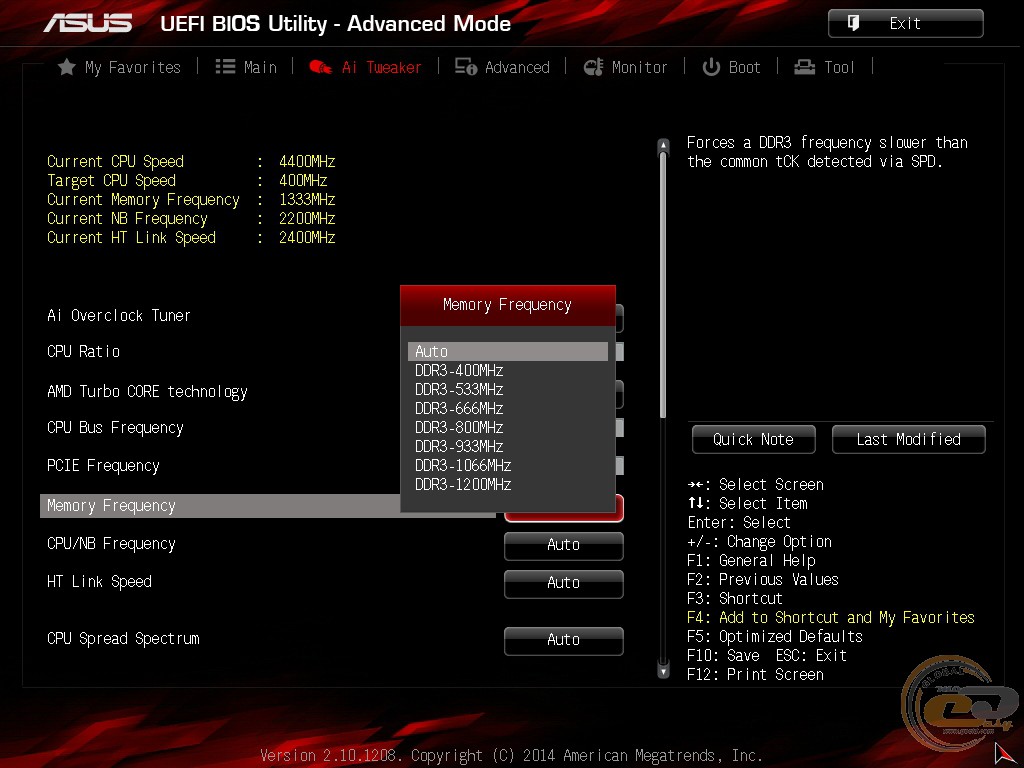Exit the BIOS utility

(x=905, y=24)
